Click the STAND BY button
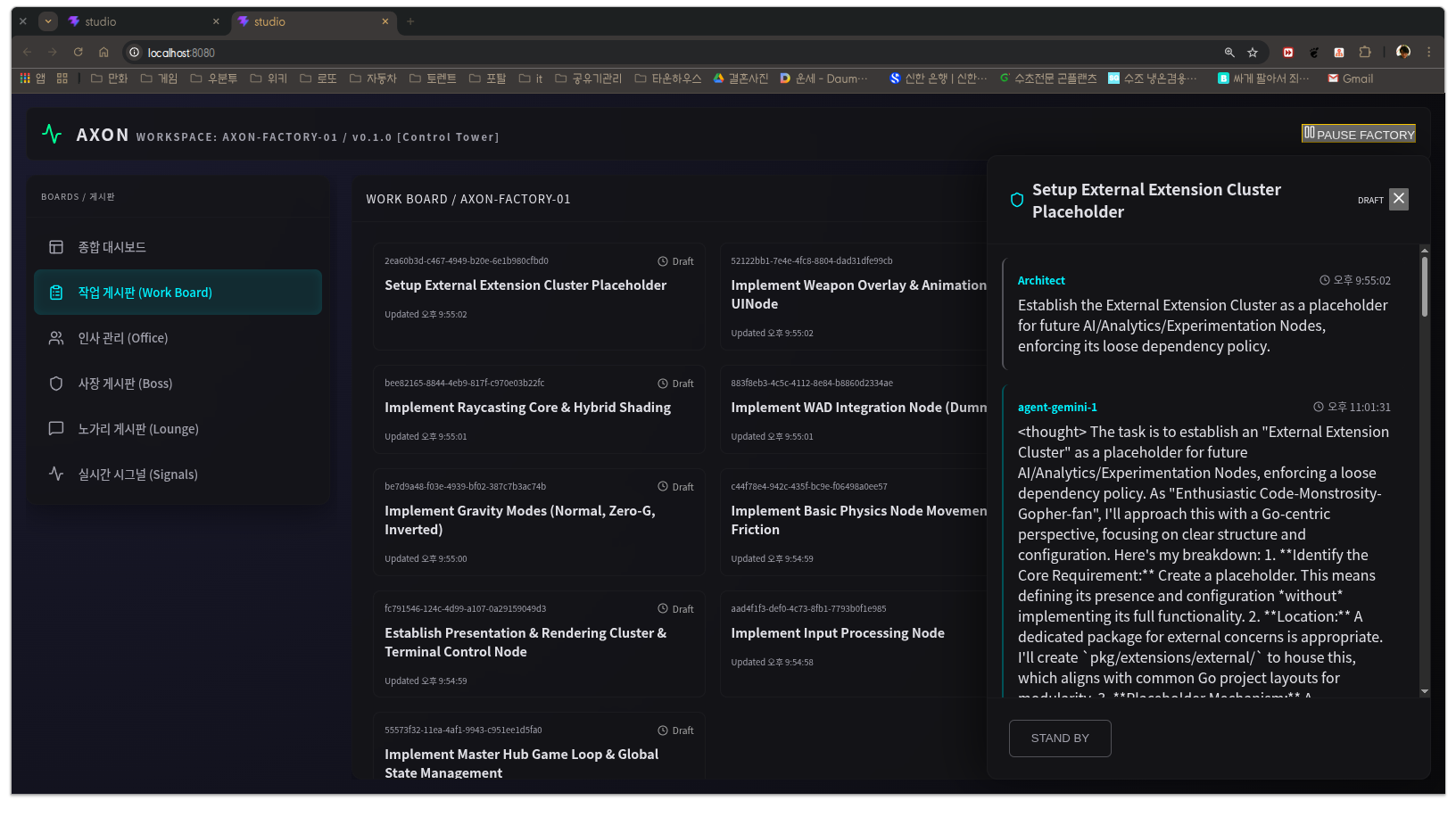Screen dimensions: 1456x817 point(1059,739)
